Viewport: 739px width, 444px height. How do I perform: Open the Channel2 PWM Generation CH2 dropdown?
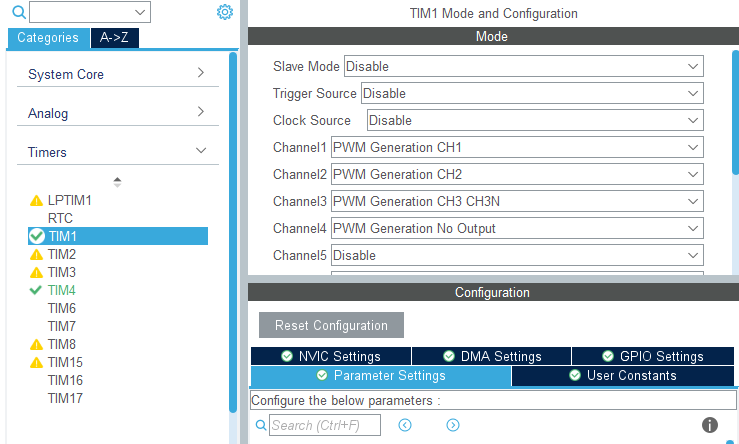click(x=517, y=174)
